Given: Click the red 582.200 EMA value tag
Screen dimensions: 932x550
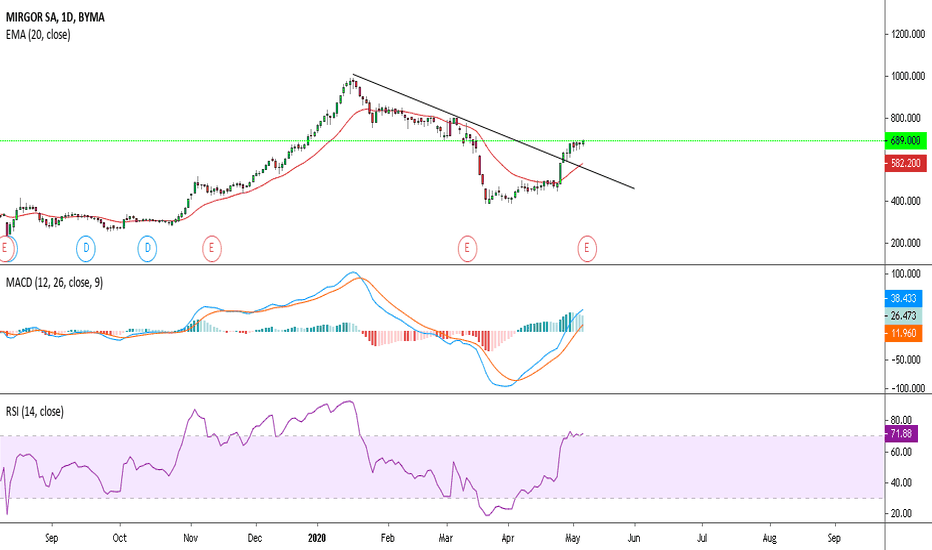Looking at the screenshot, I should pyautogui.click(x=905, y=163).
